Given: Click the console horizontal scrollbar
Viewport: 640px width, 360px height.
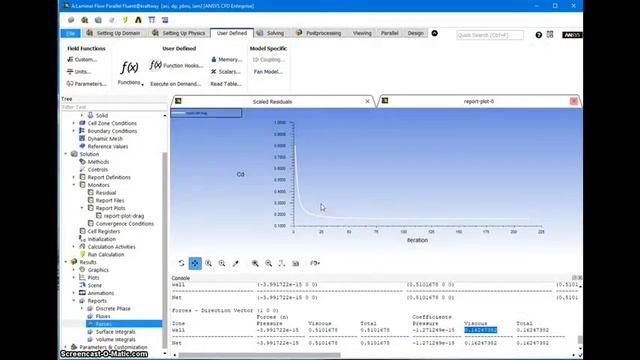Looking at the screenshot, I should click(x=259, y=355).
